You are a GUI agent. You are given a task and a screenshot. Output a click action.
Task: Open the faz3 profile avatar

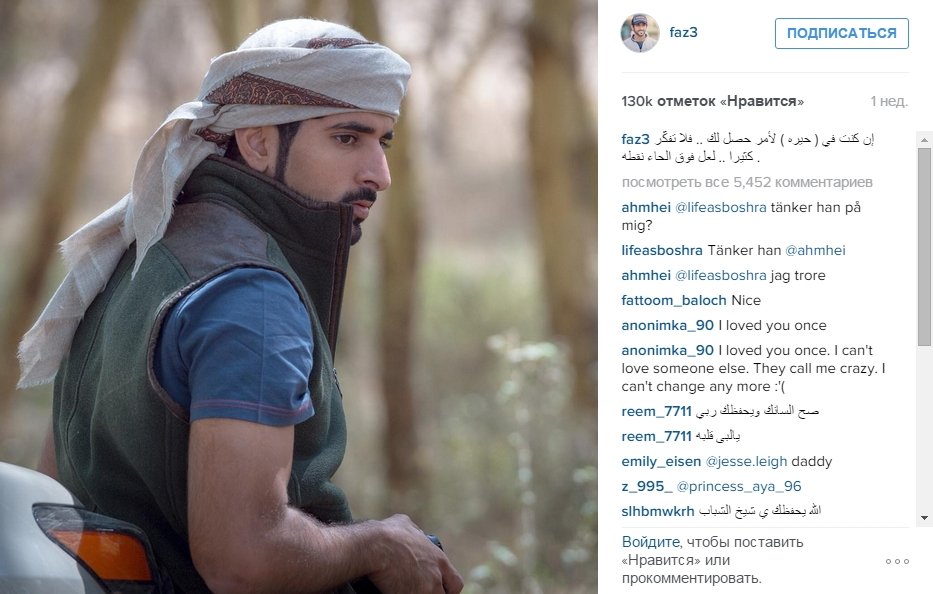[x=640, y=33]
